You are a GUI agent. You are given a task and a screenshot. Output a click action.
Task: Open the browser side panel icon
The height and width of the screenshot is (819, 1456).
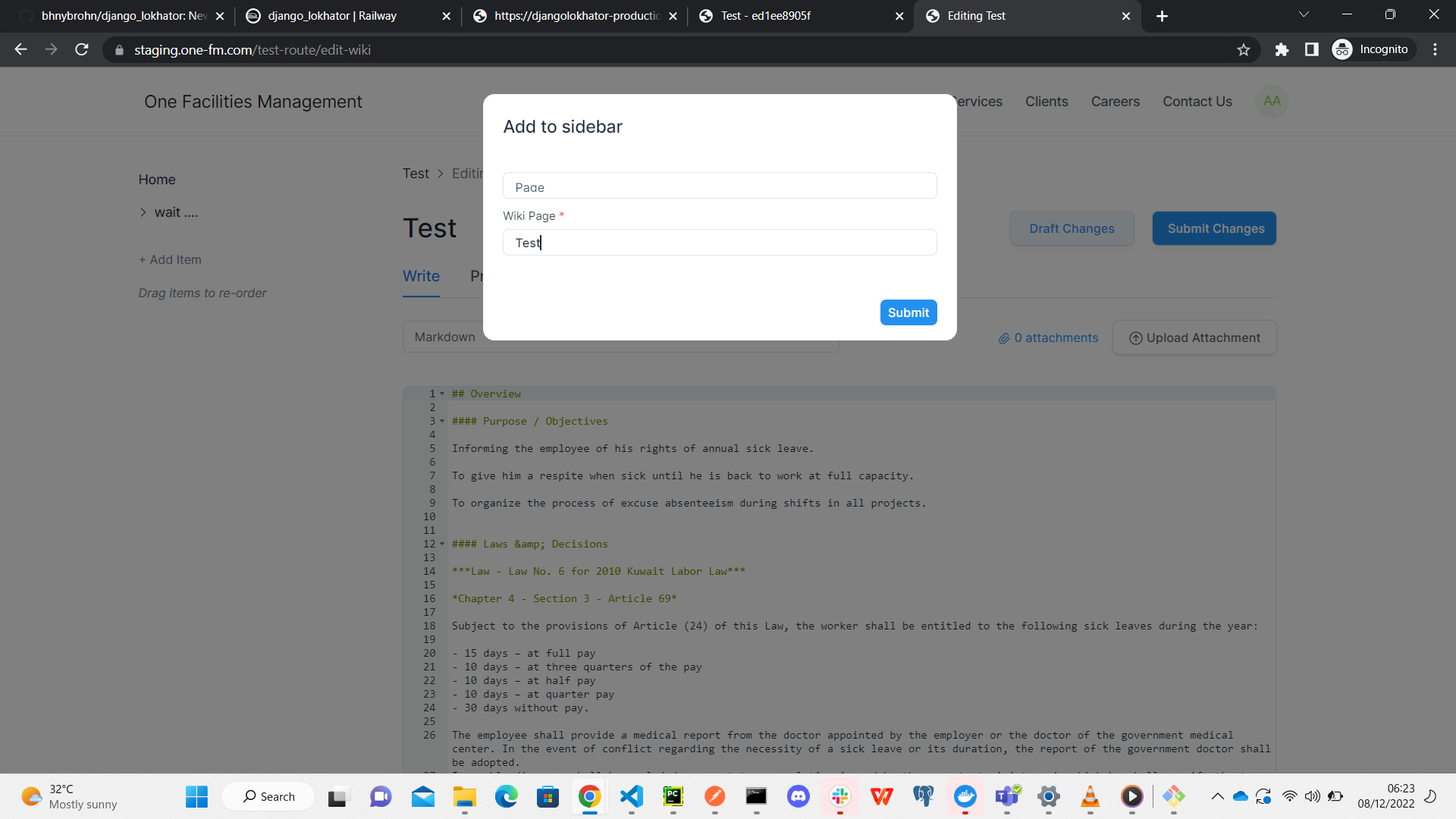pos(1312,49)
